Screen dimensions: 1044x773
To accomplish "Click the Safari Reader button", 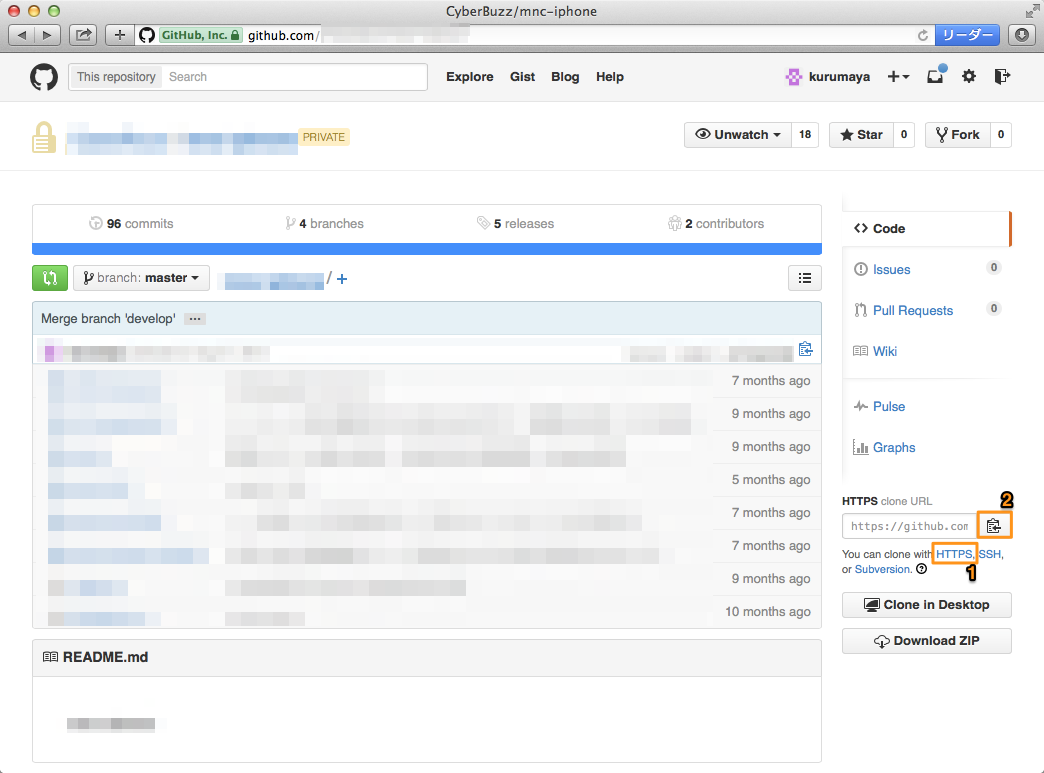I will coord(967,35).
